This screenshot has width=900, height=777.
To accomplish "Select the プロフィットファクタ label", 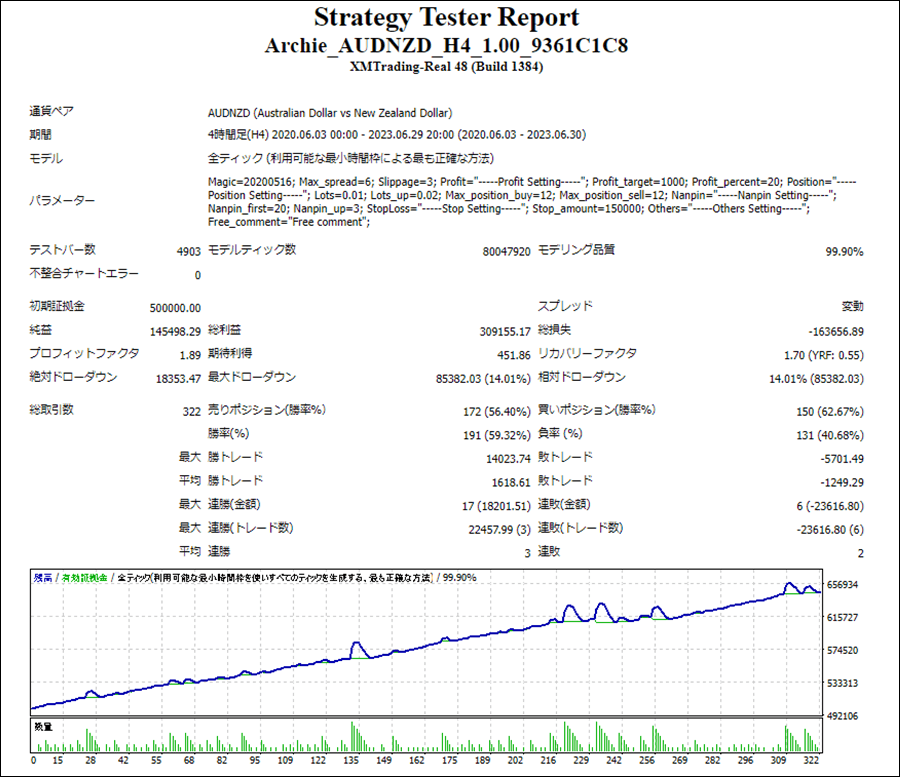I will click(84, 353).
